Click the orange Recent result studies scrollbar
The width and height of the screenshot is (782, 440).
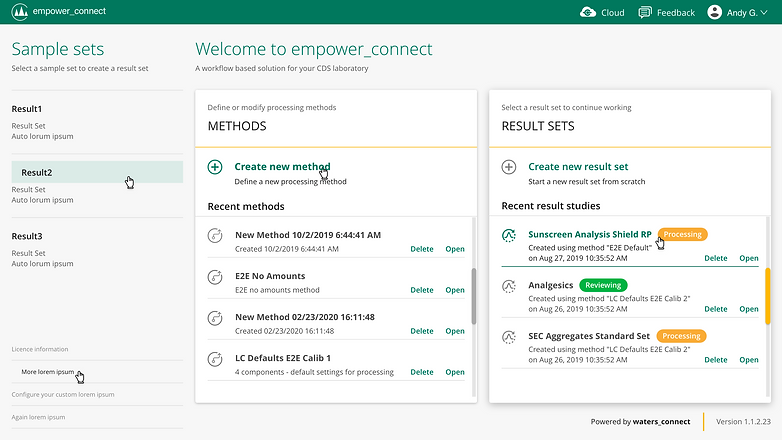tap(768, 296)
